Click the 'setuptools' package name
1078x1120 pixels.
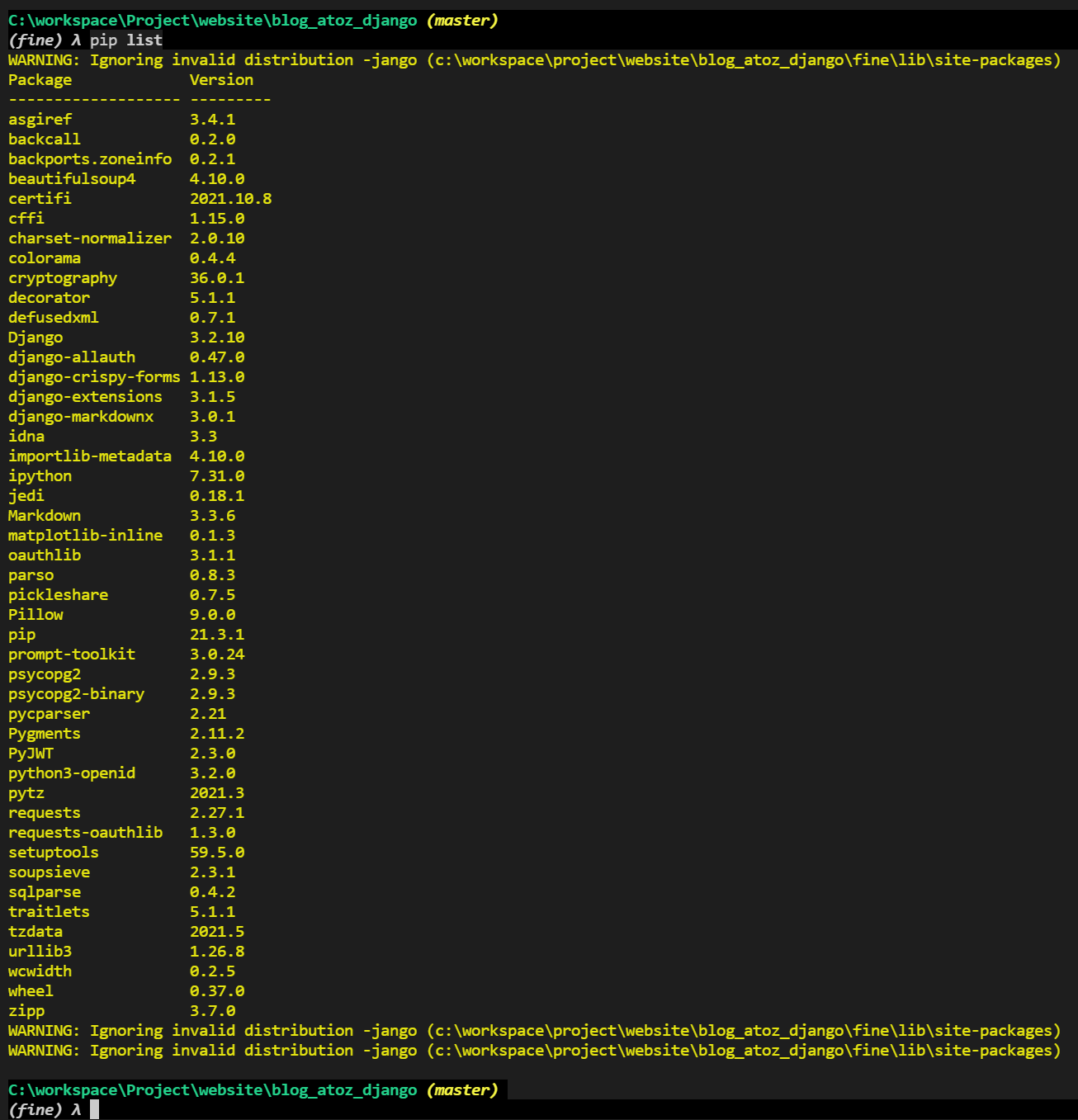pos(54,853)
